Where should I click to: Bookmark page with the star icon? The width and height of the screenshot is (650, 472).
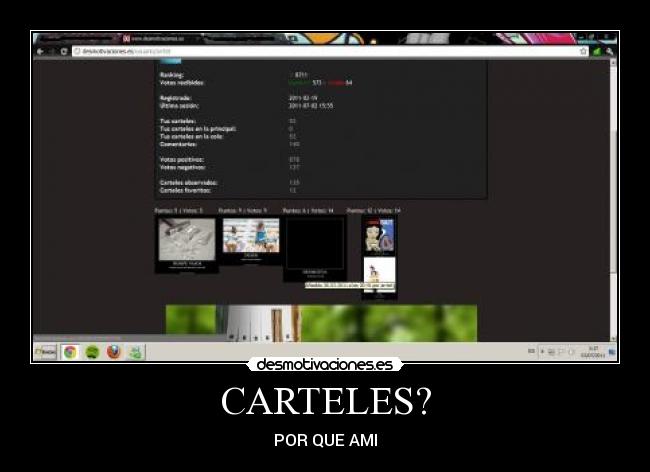(583, 51)
